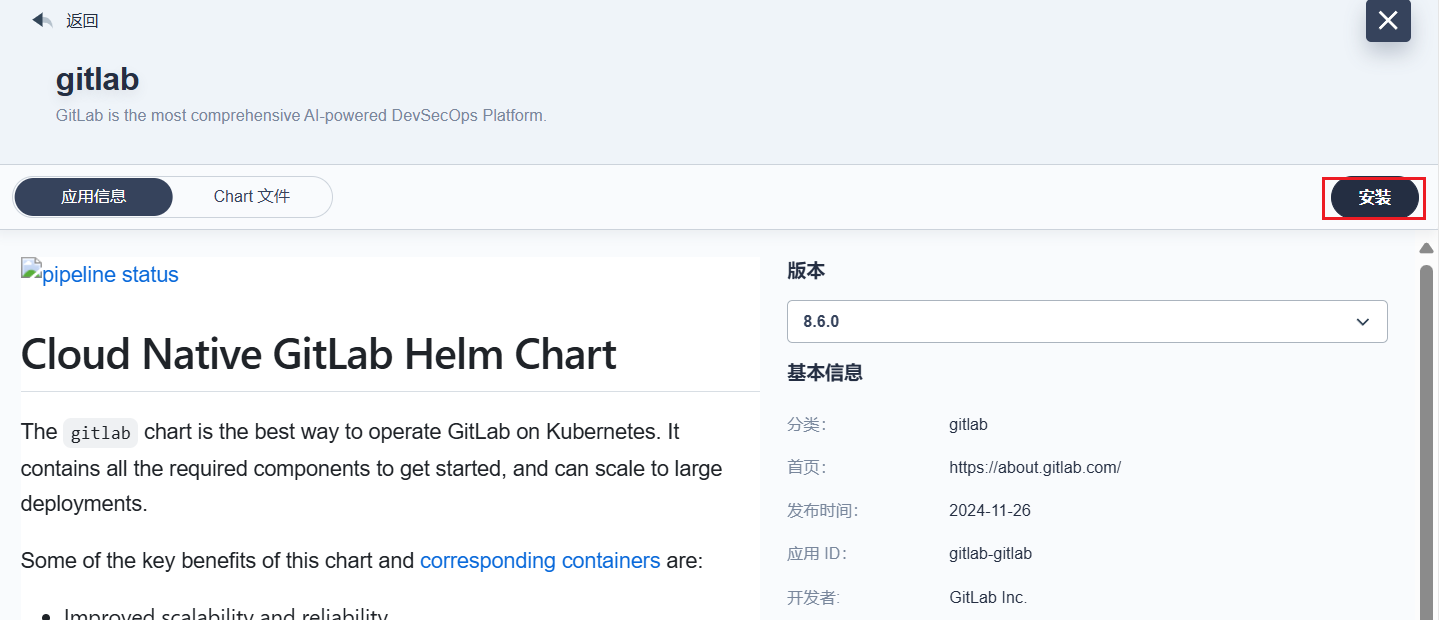Click the gitlab application title
The height and width of the screenshot is (620, 1439).
97,79
